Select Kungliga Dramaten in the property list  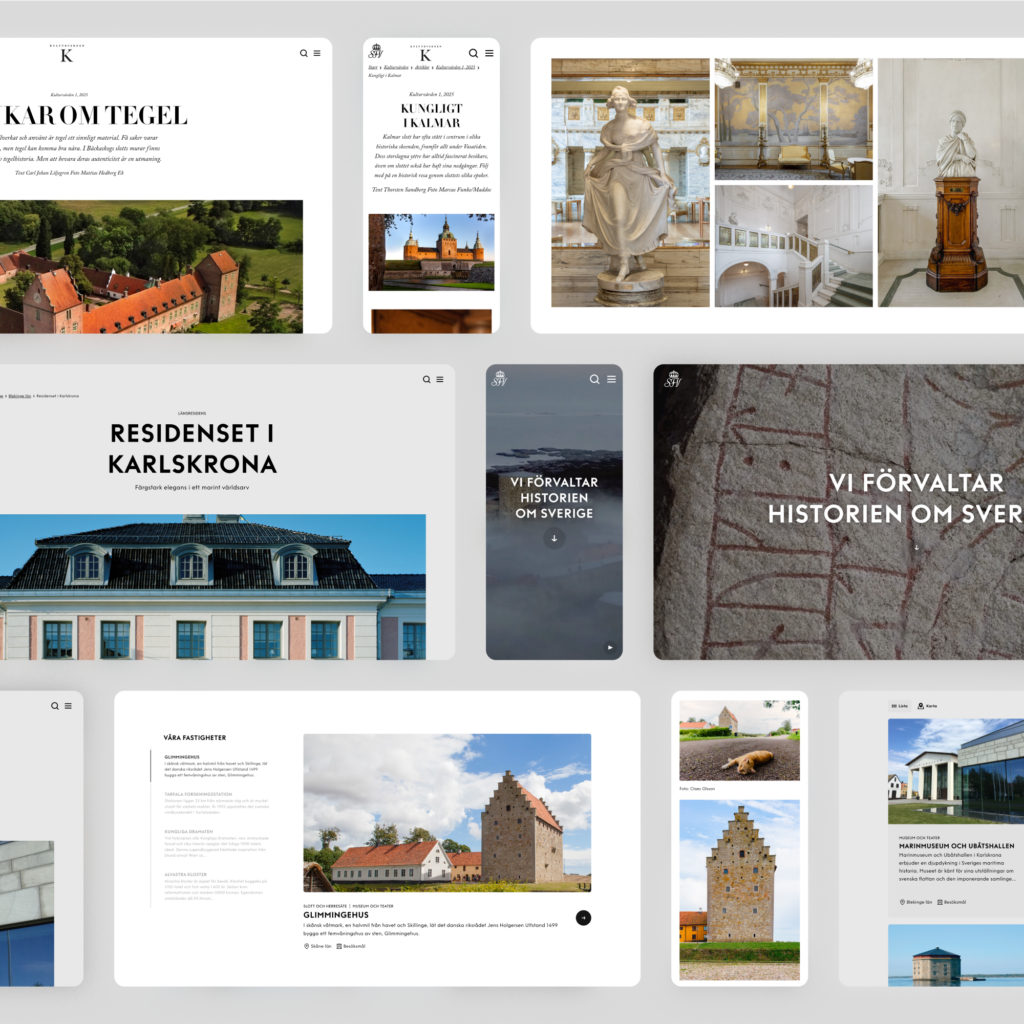pos(216,844)
